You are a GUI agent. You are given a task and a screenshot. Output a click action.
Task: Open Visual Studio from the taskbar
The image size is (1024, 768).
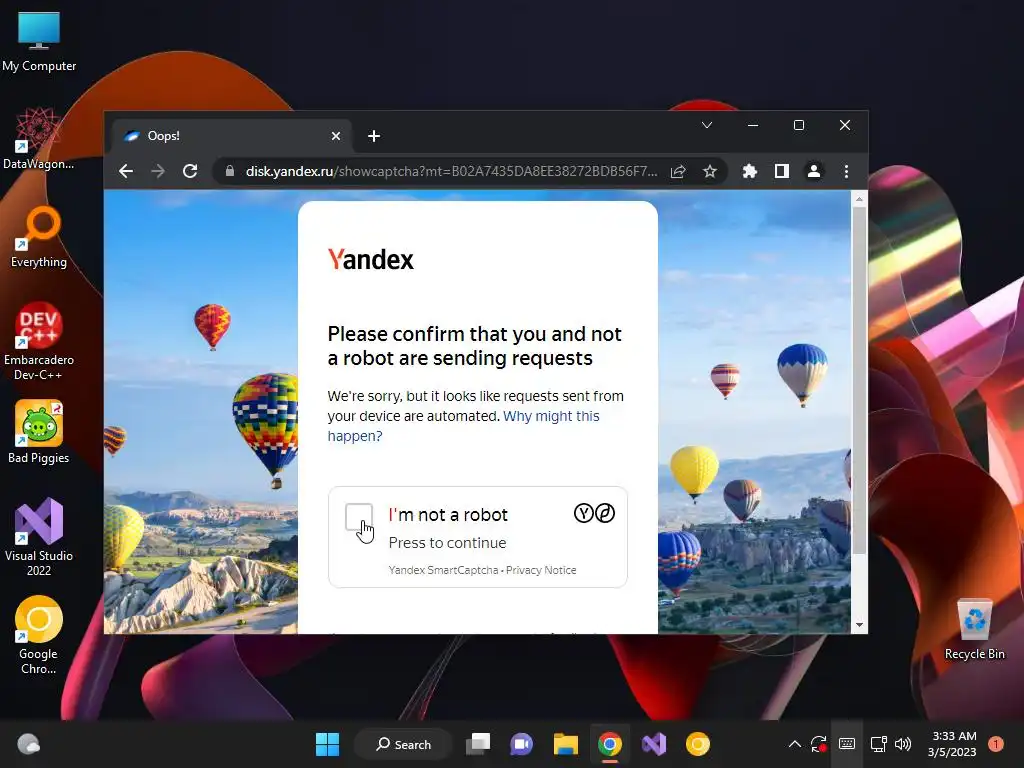point(654,744)
